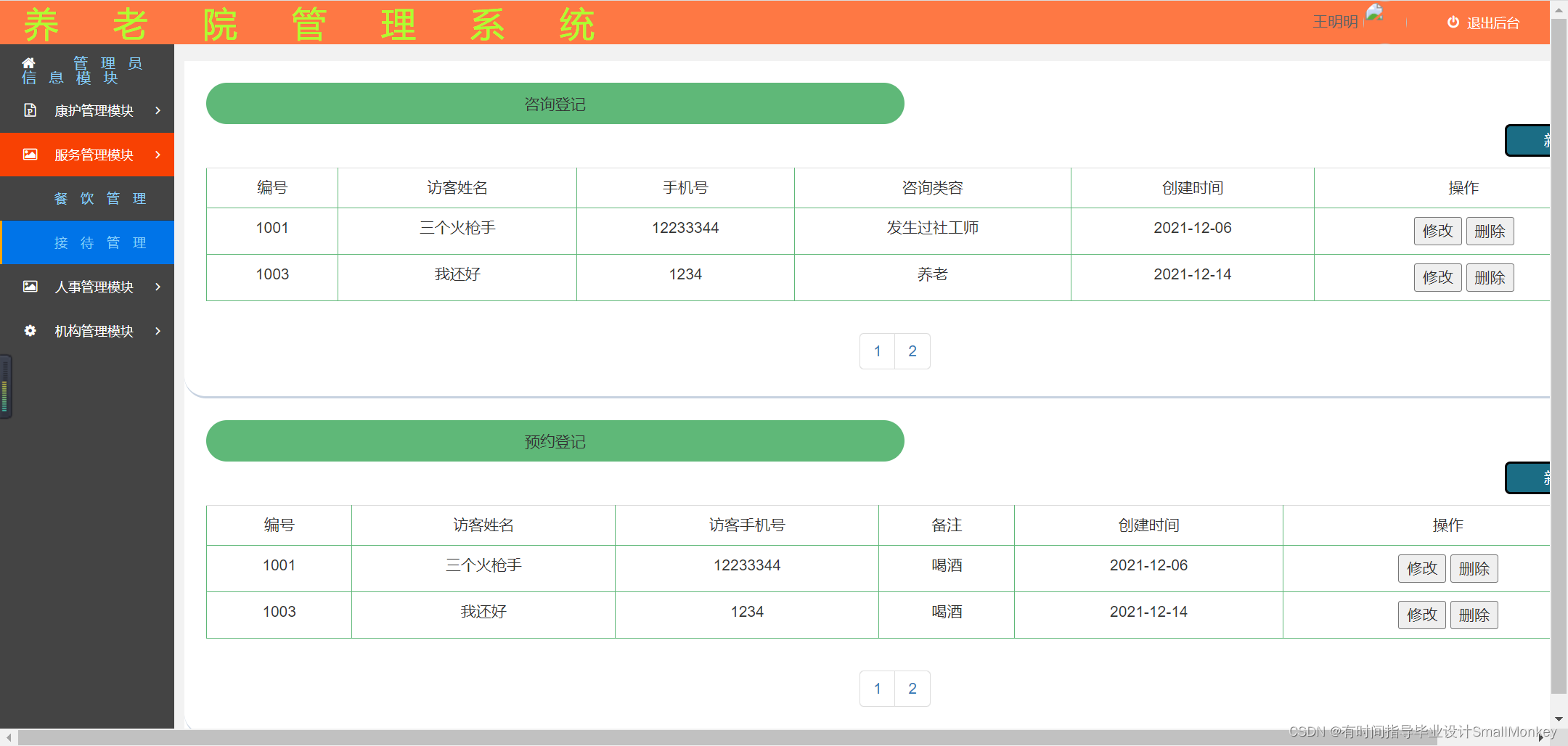
Task: Click the 人事管理模块 image icon
Action: (30, 287)
